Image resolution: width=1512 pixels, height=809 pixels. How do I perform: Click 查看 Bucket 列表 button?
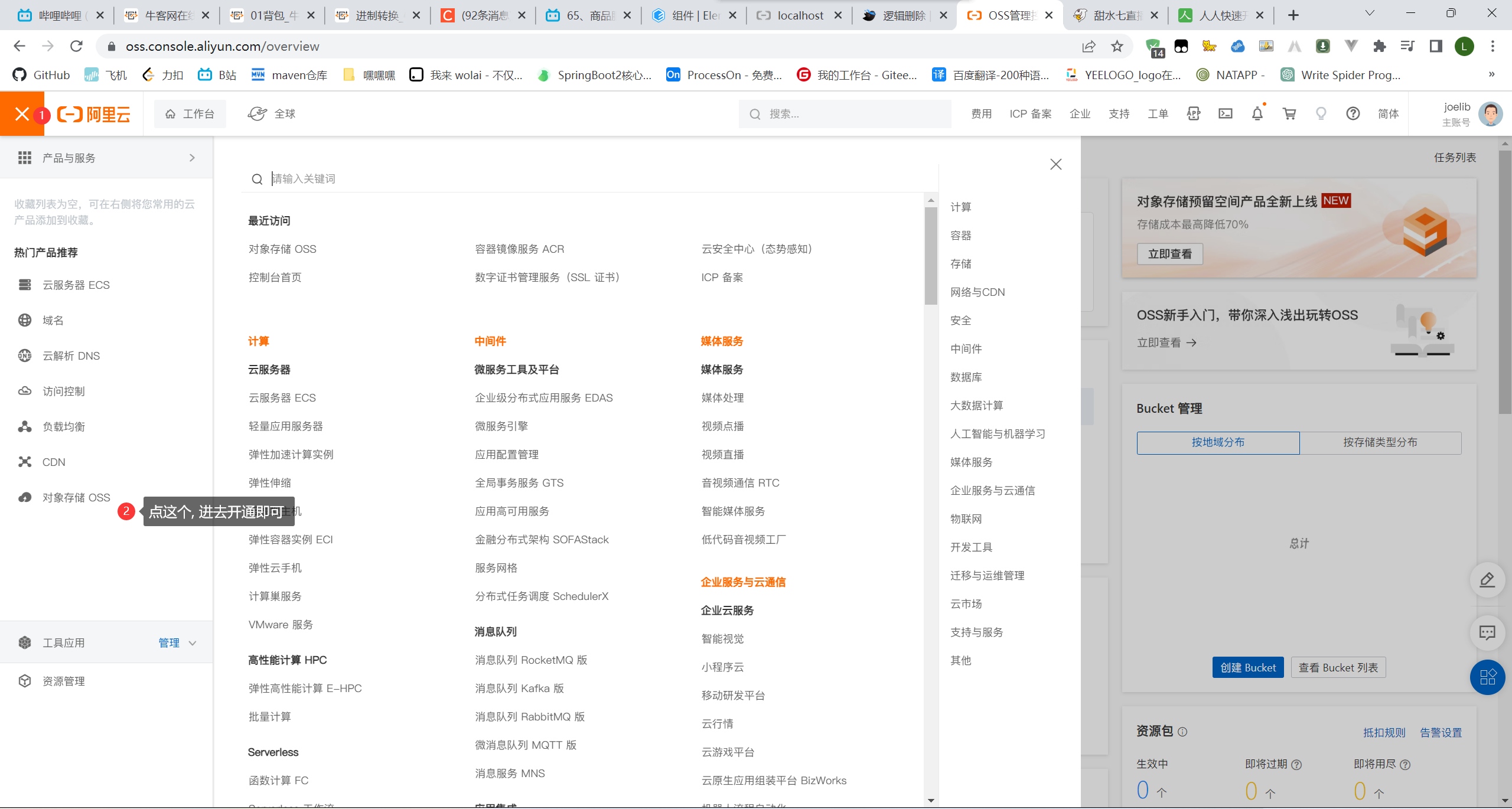1338,667
